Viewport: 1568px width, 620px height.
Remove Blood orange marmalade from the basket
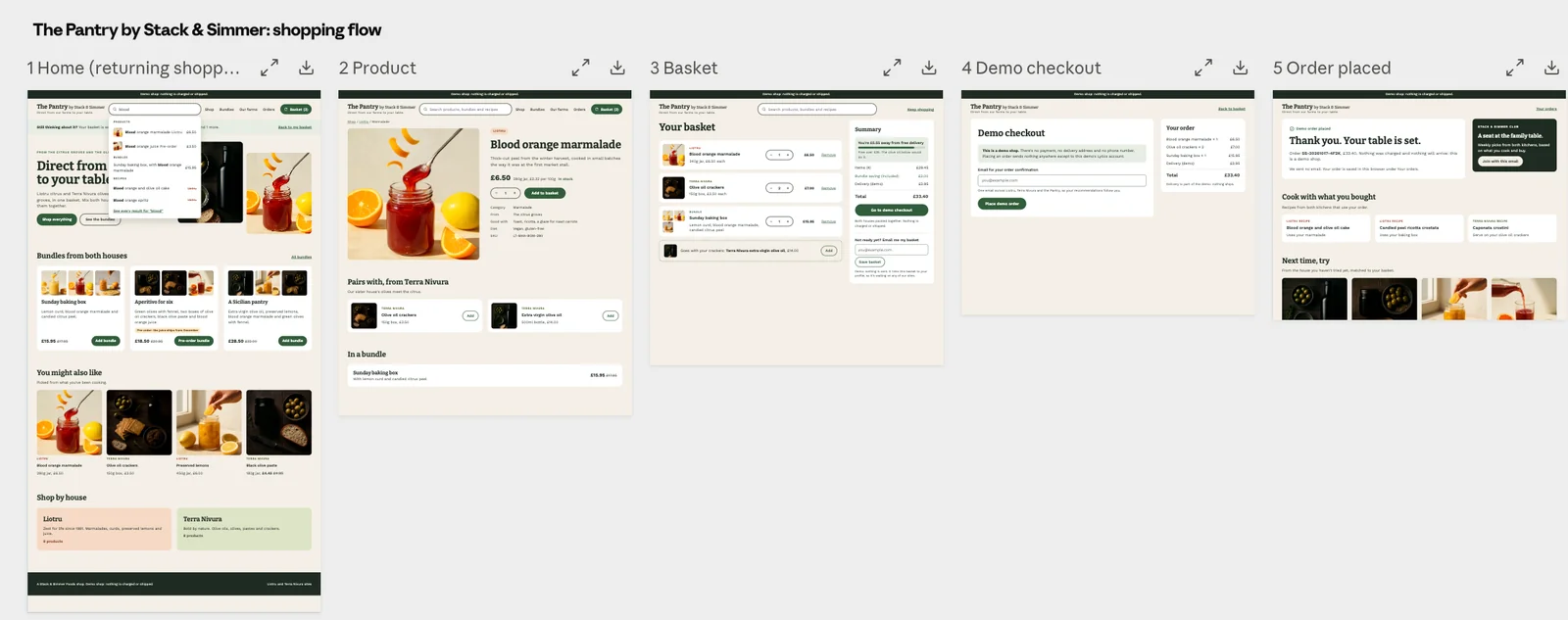tap(829, 155)
